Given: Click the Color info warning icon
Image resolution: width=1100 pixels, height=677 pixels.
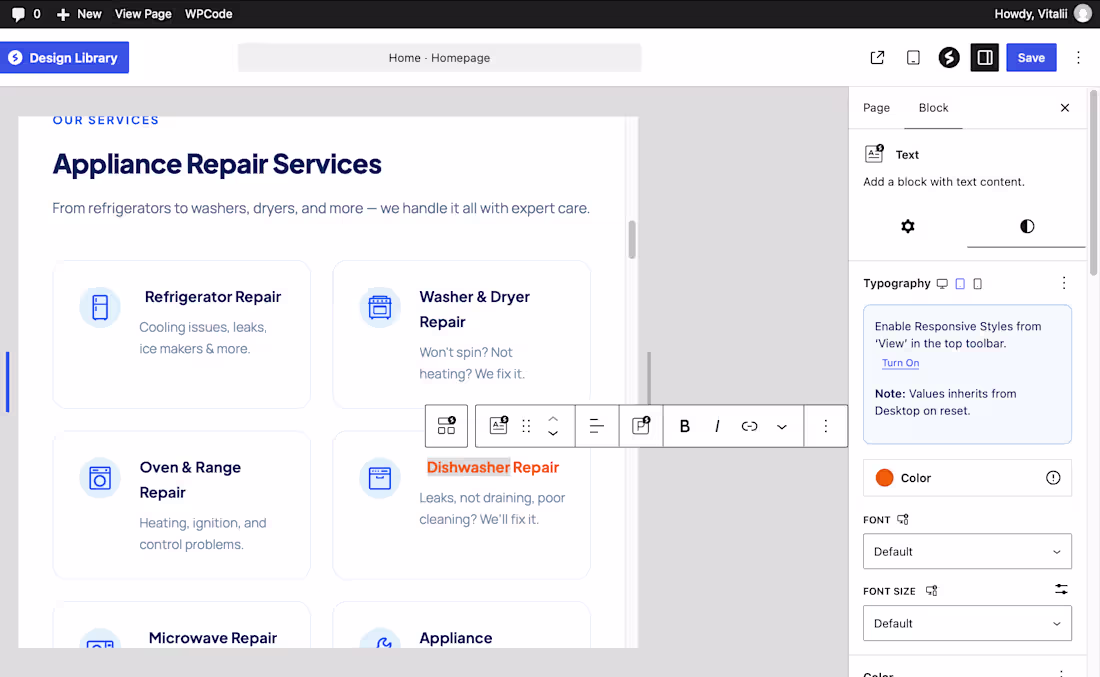Looking at the screenshot, I should (x=1053, y=478).
